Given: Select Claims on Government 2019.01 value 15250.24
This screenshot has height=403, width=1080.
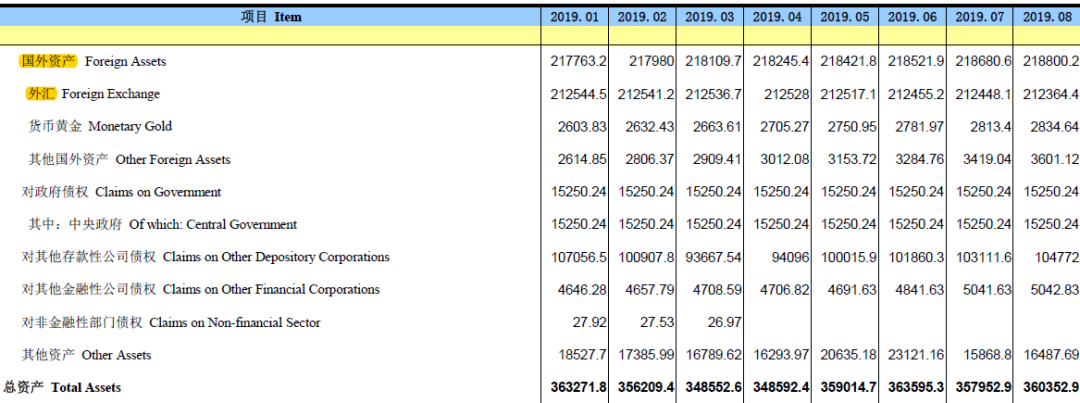Looking at the screenshot, I should pos(579,192).
